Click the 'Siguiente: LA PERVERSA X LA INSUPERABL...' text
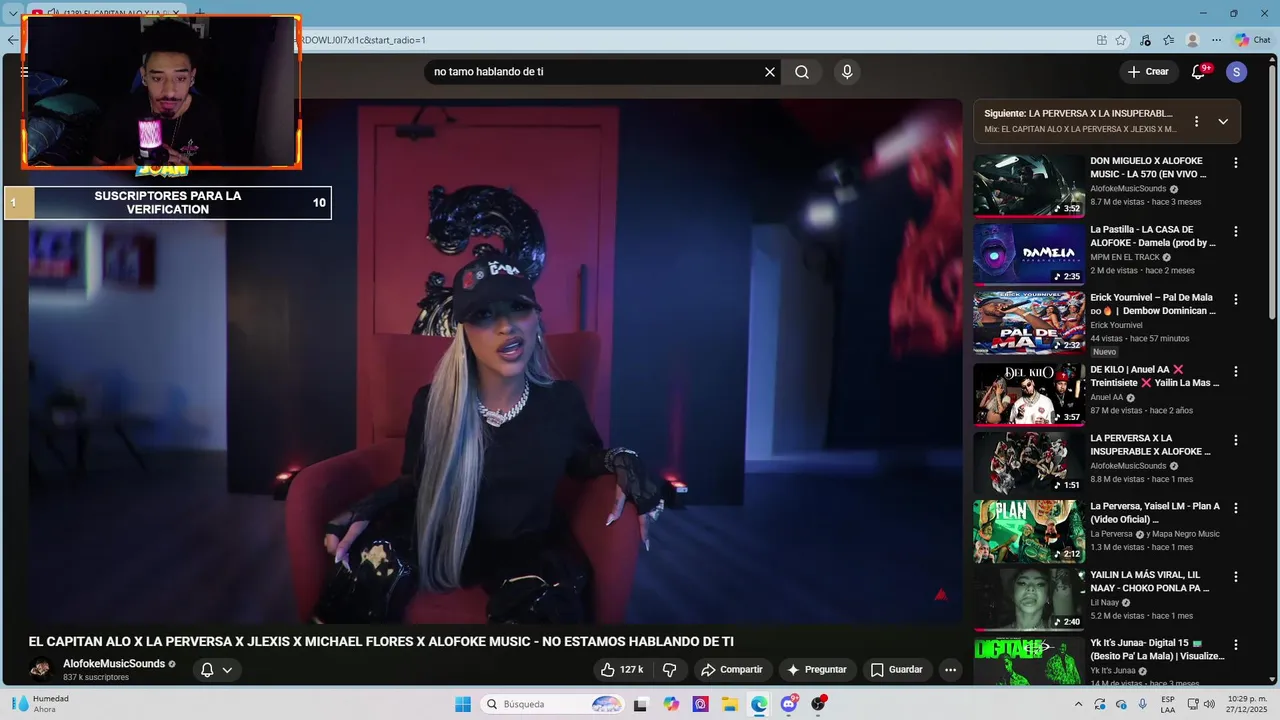Image resolution: width=1280 pixels, height=720 pixels. [1078, 113]
